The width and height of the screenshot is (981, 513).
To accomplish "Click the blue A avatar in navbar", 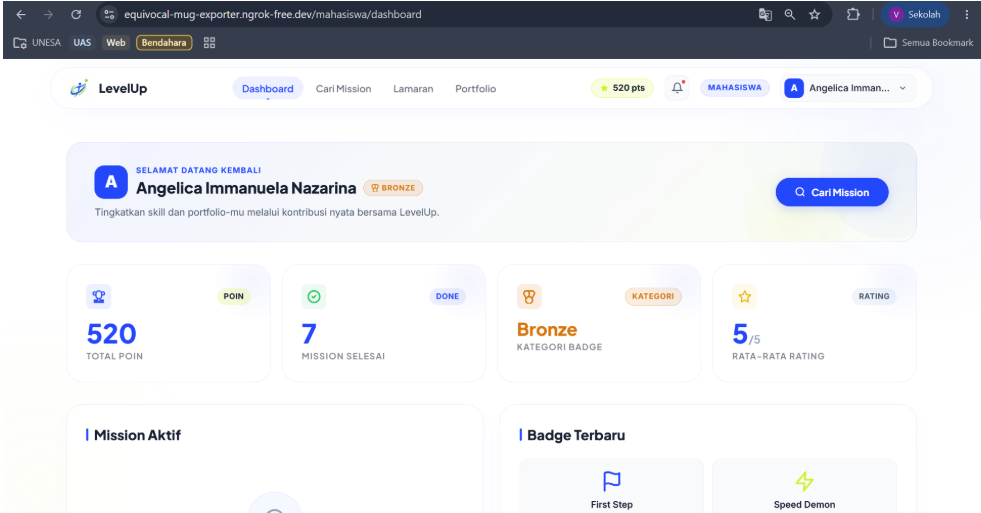I will [794, 88].
